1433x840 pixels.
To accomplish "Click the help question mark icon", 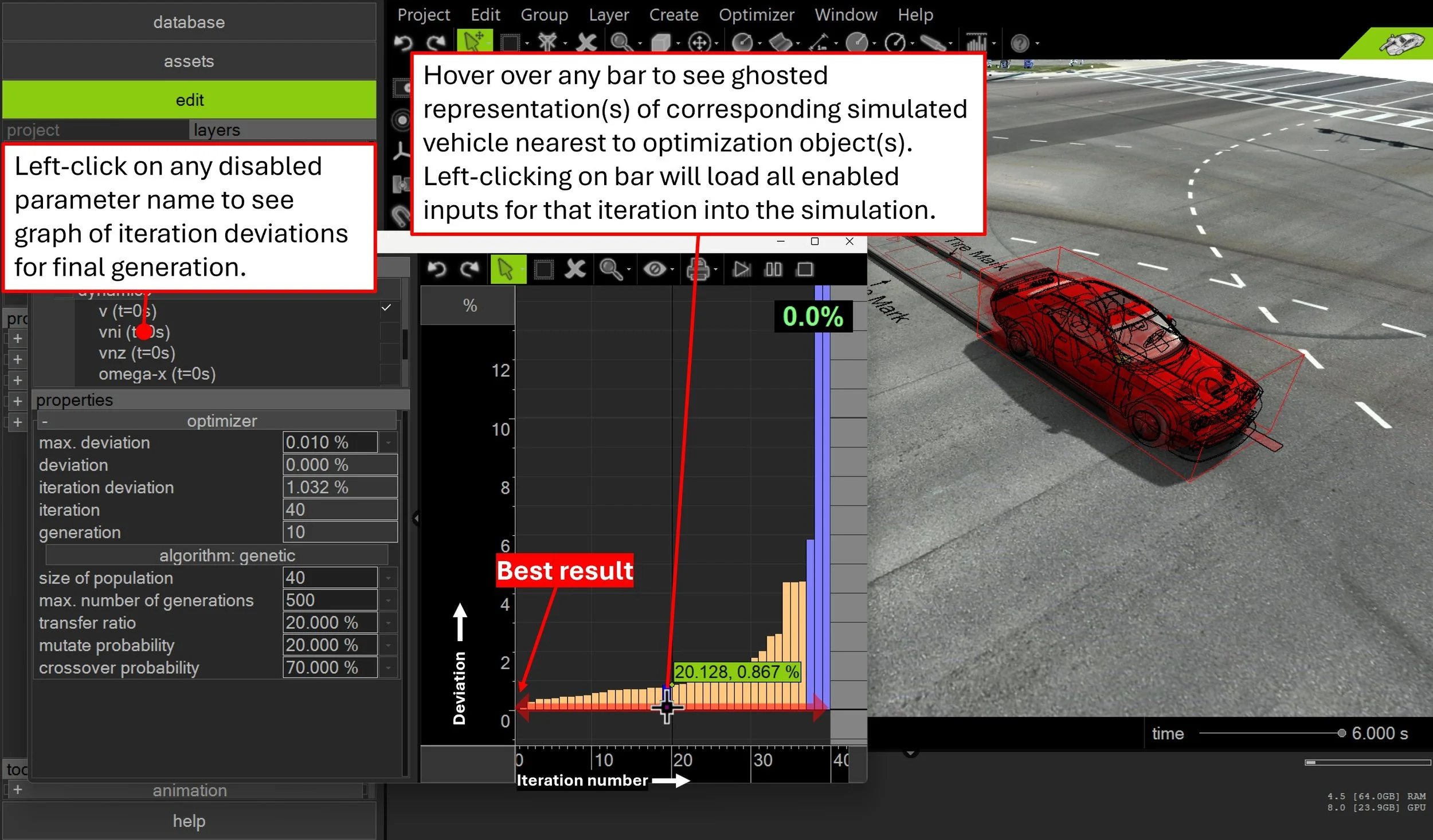I will (1020, 43).
